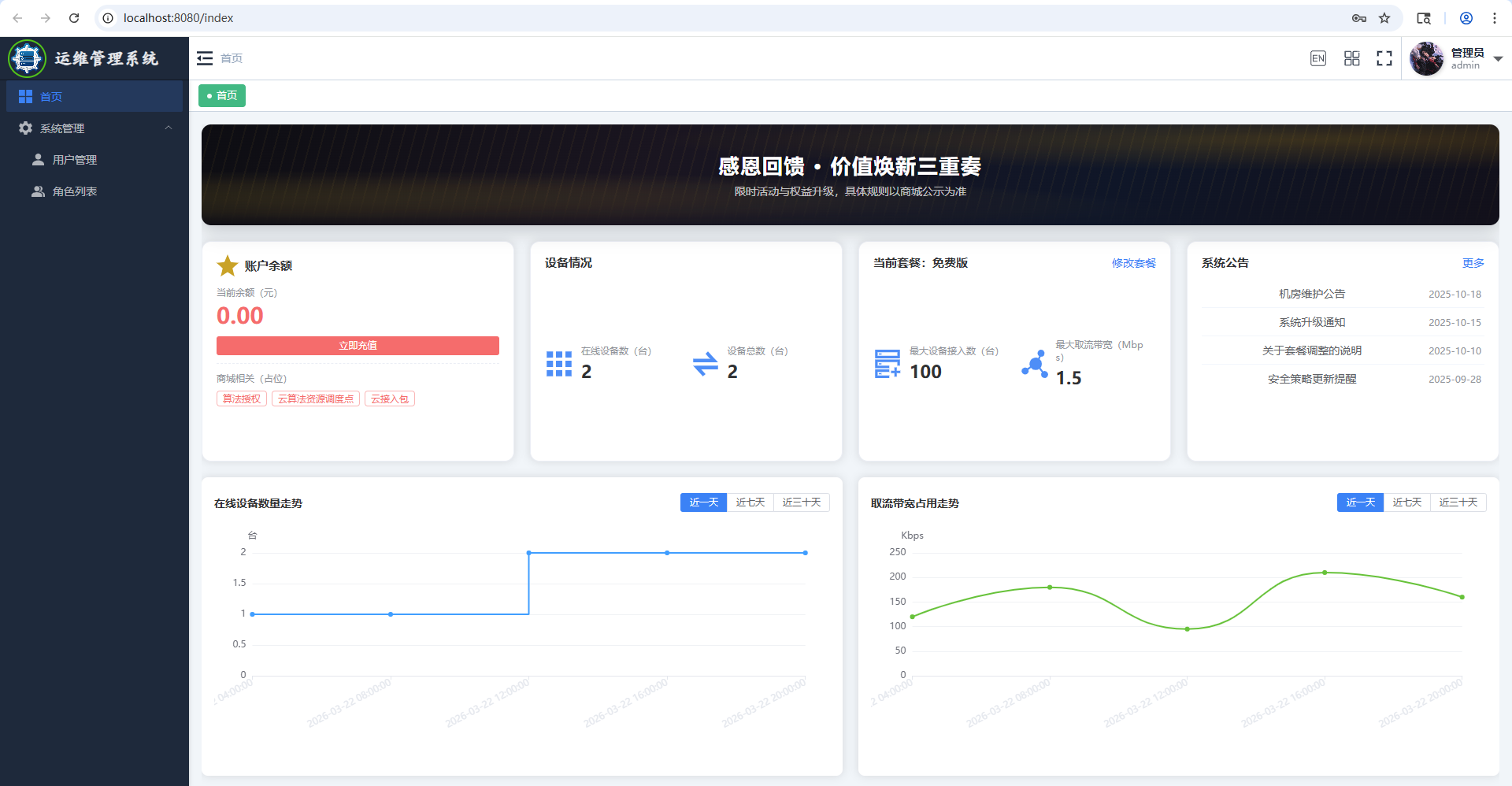This screenshot has width=1512, height=786.
Task: Click the 云接入包 tag
Action: tap(390, 399)
